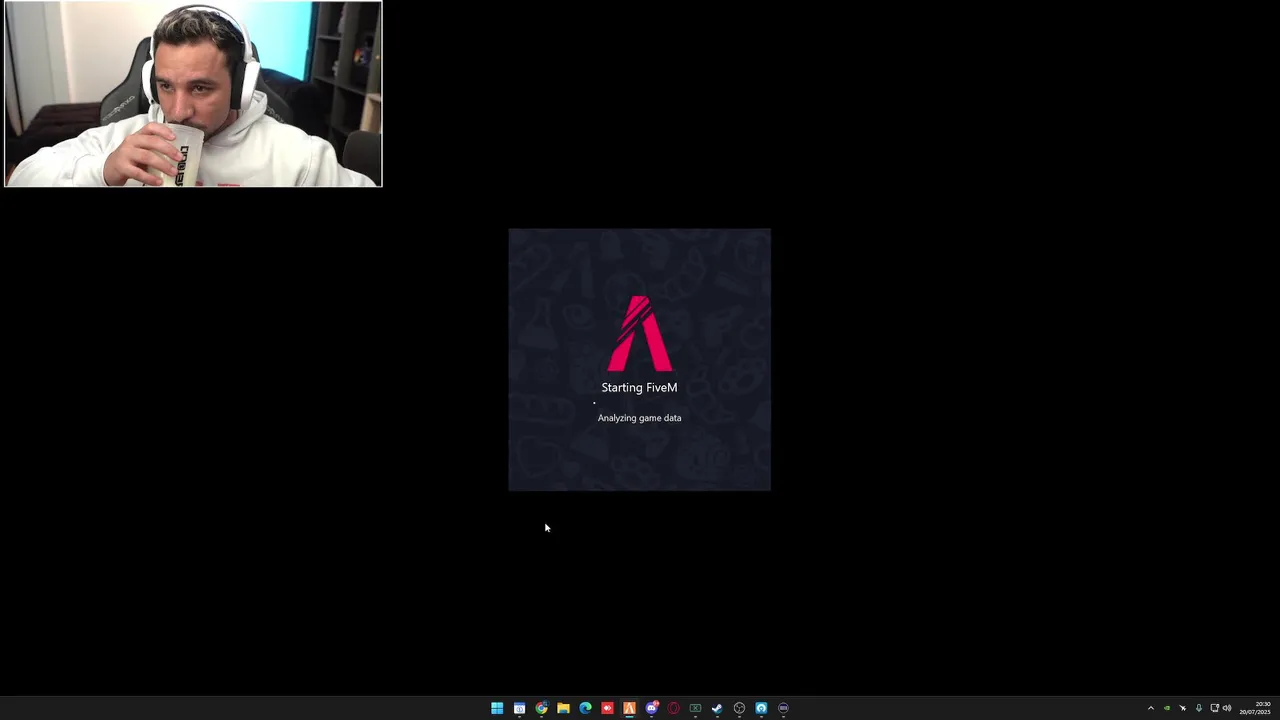Open Opera GX browser from the taskbar
1280x720 pixels.
673,708
